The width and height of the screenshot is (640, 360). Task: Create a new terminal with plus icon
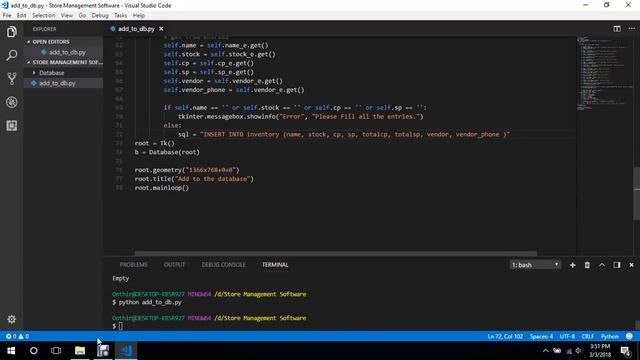coord(572,265)
